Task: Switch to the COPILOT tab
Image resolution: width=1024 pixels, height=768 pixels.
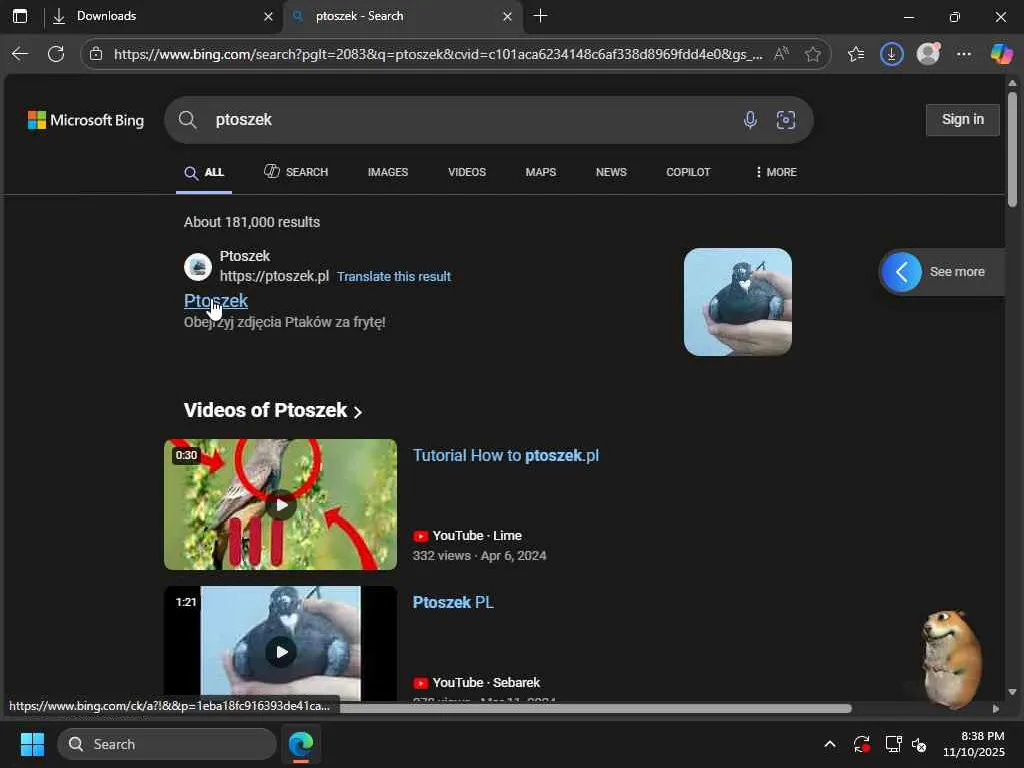Action: click(x=688, y=172)
